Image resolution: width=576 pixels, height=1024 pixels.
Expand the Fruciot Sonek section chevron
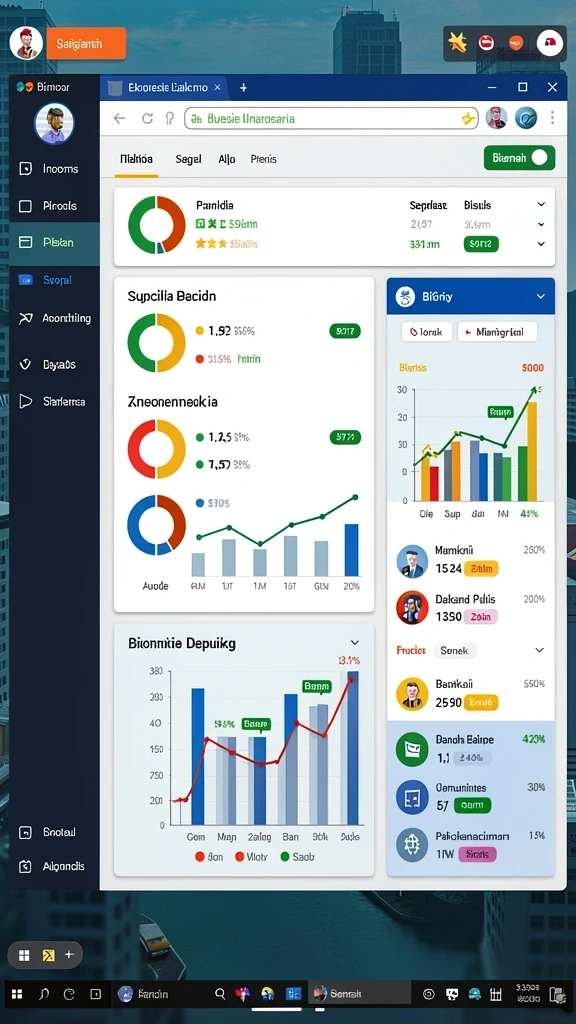point(539,650)
